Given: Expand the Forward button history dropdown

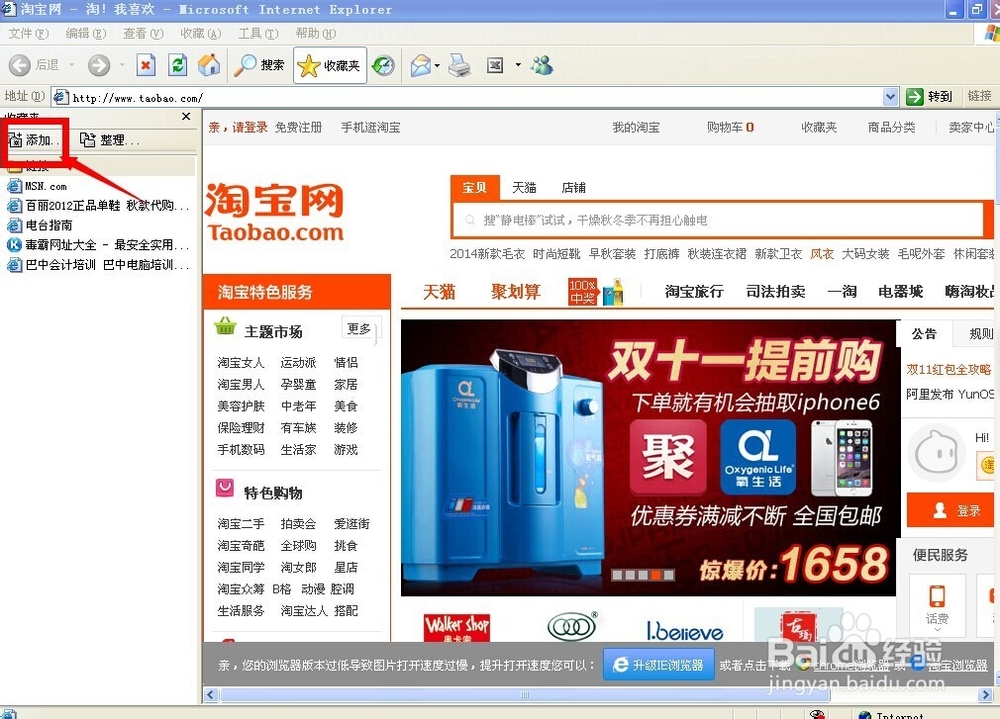Looking at the screenshot, I should (122, 64).
